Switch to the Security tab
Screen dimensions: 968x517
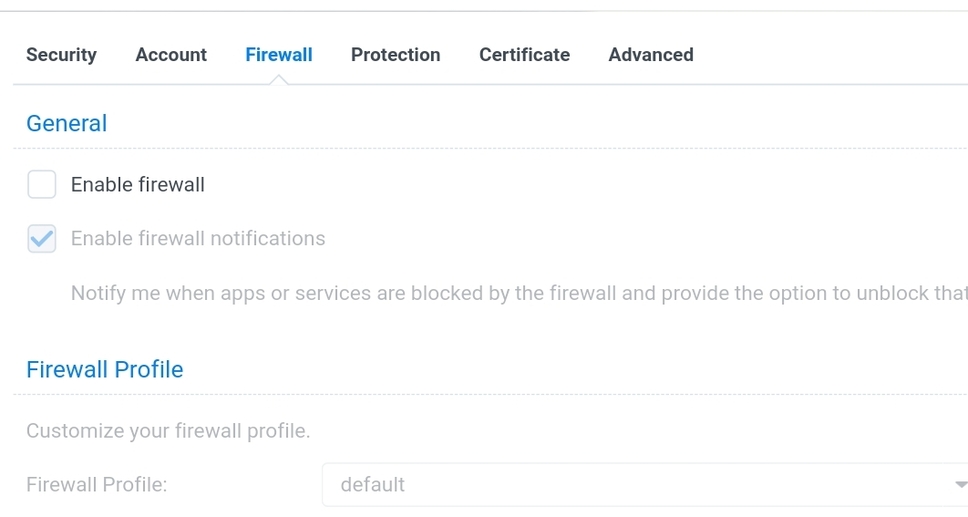pos(61,55)
